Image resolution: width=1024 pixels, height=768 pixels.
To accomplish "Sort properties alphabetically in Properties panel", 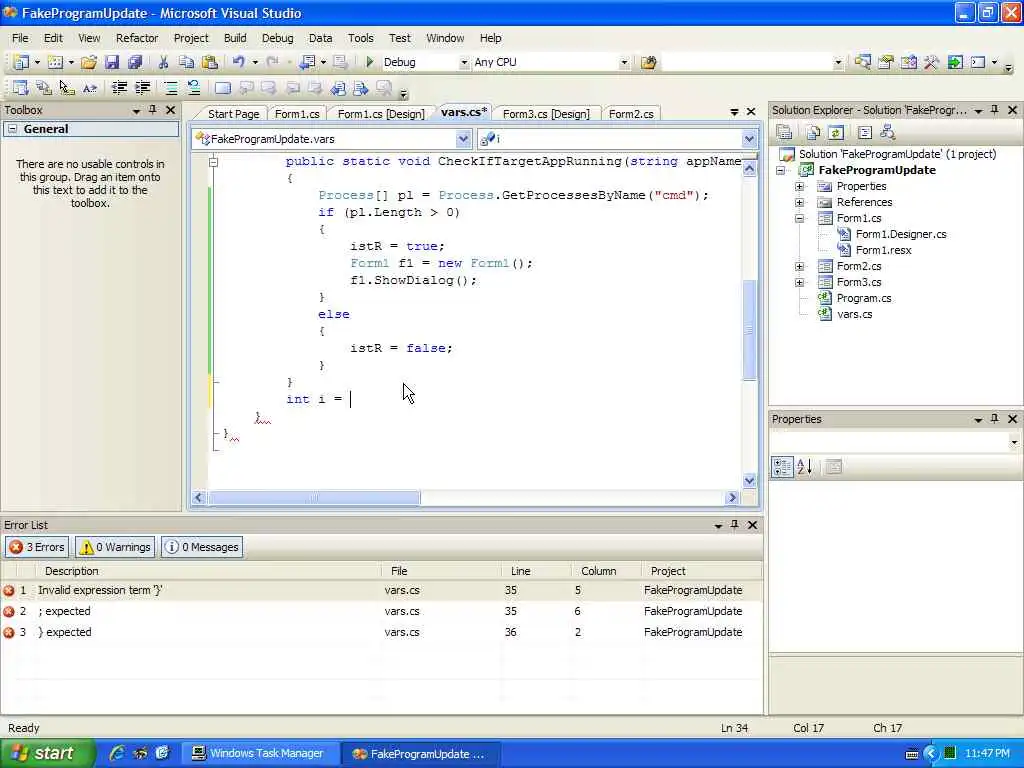I will [x=805, y=467].
